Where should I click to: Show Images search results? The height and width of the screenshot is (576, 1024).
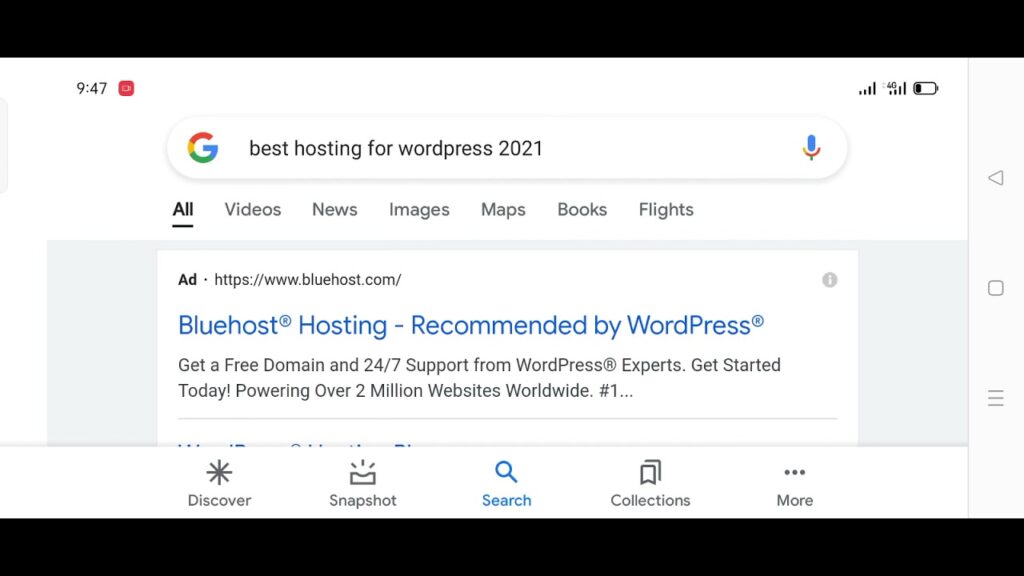pos(419,210)
